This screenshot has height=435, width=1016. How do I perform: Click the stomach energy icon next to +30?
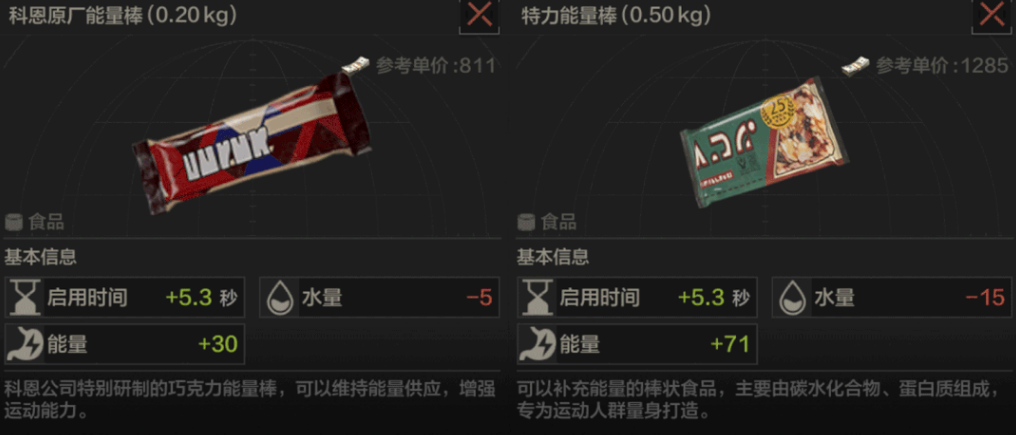[x=24, y=344]
